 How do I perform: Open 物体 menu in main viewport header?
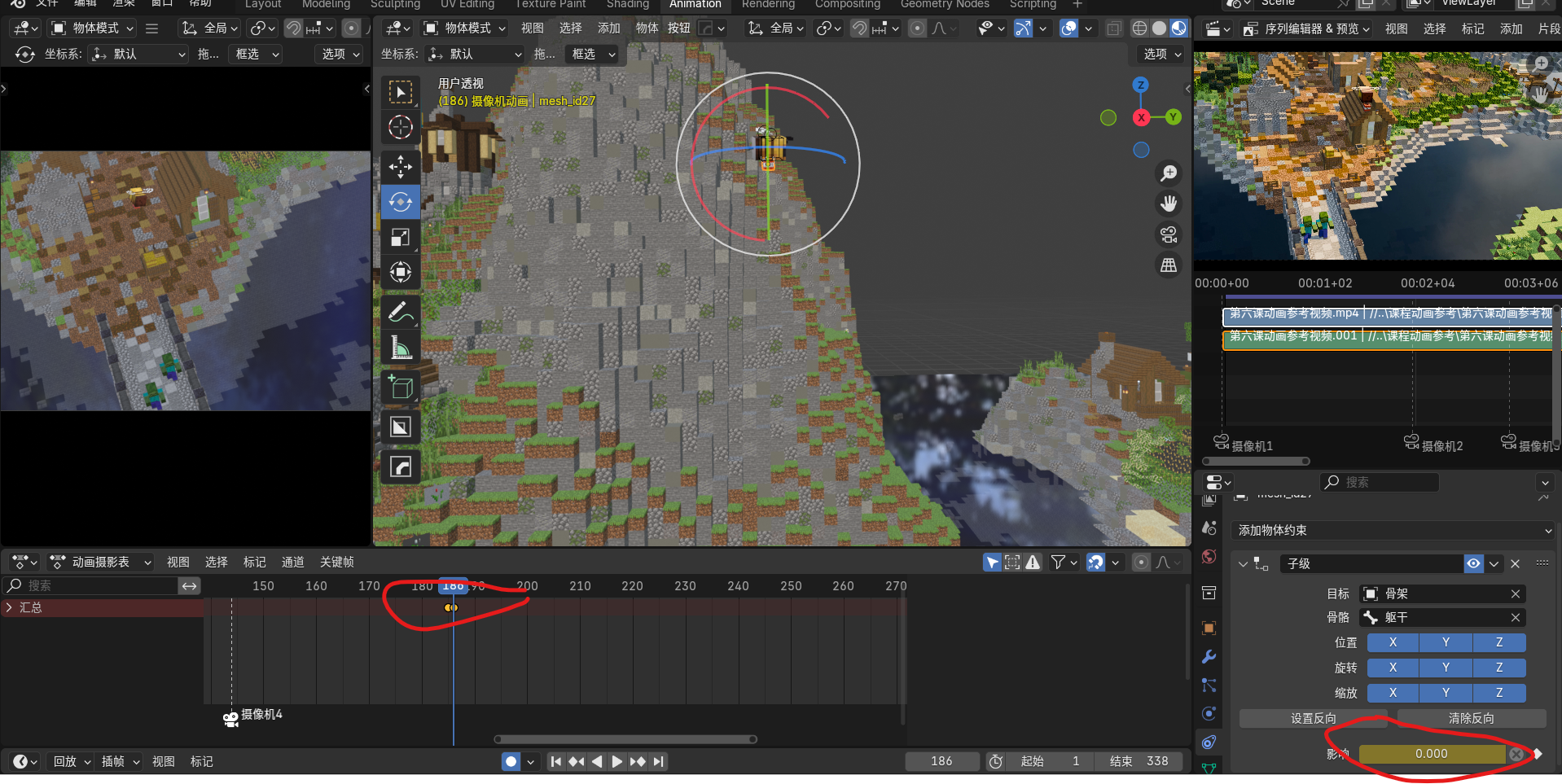[x=647, y=28]
